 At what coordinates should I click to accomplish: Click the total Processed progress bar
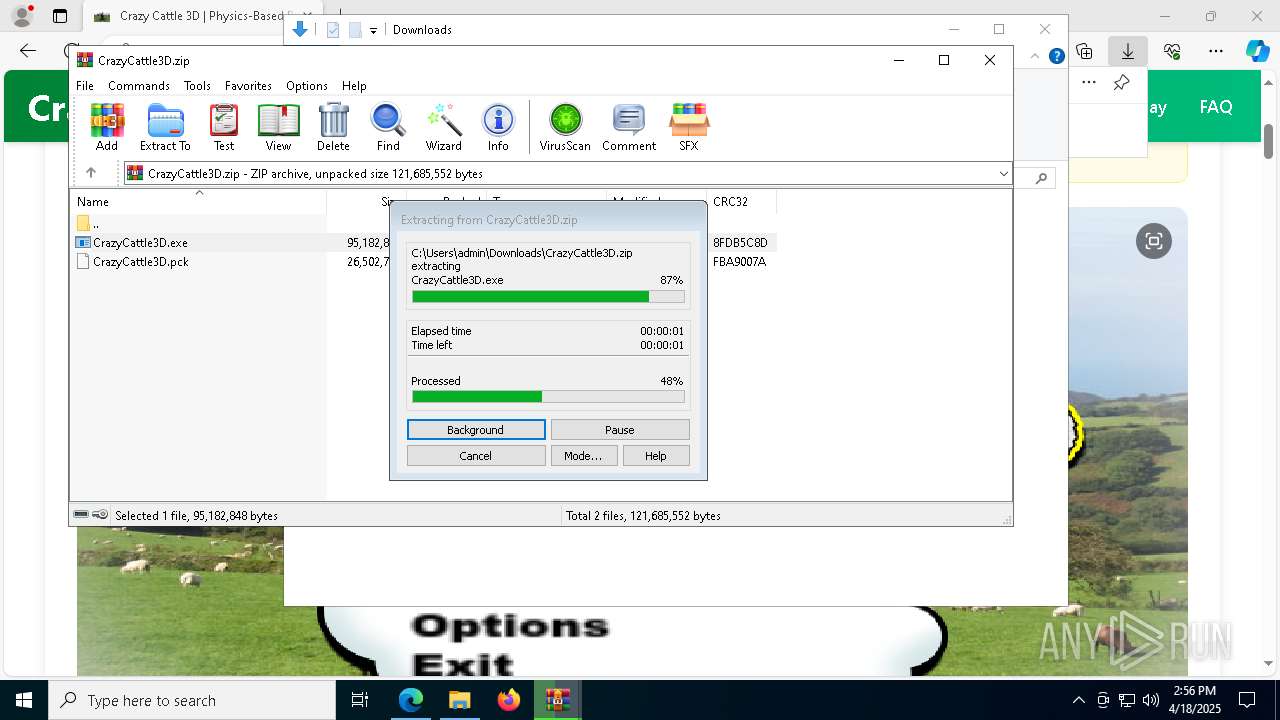548,397
